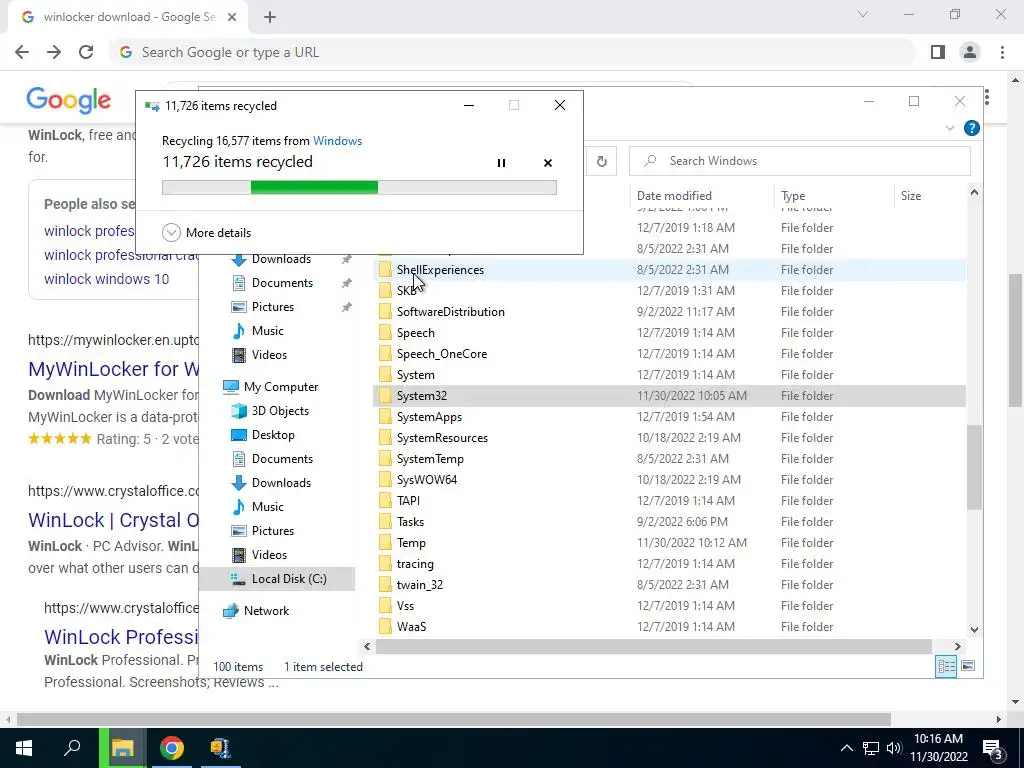Select the tracing folder
The image size is (1024, 768).
pos(669,564)
